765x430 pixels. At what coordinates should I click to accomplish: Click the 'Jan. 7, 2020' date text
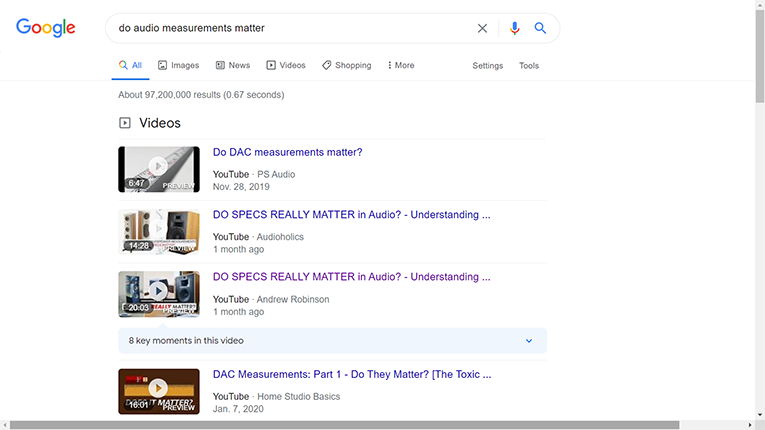click(238, 409)
